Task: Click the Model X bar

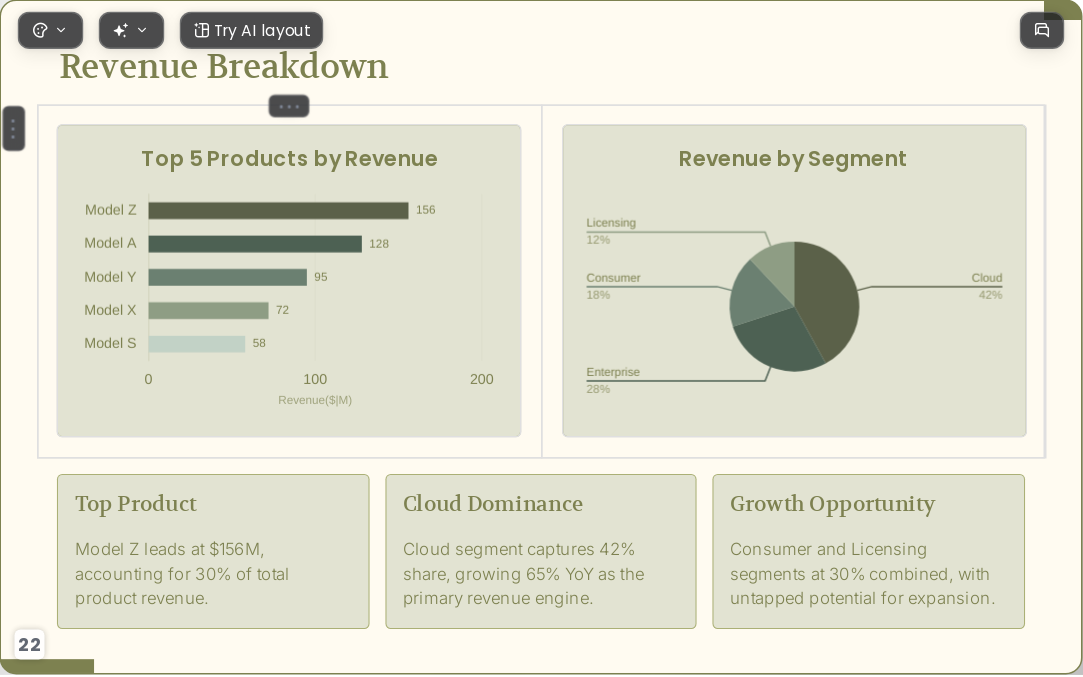Action: point(208,310)
